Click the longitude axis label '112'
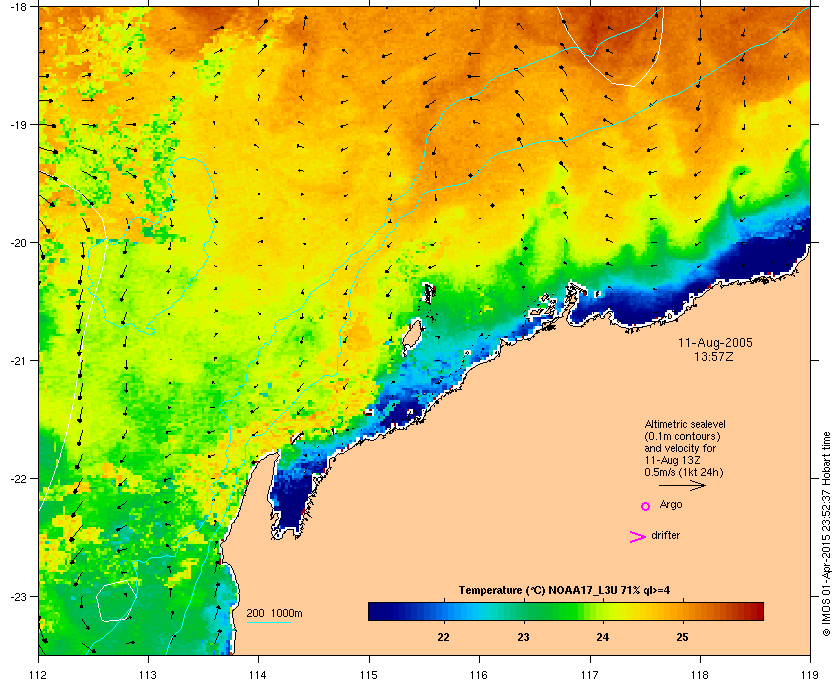 (x=39, y=674)
